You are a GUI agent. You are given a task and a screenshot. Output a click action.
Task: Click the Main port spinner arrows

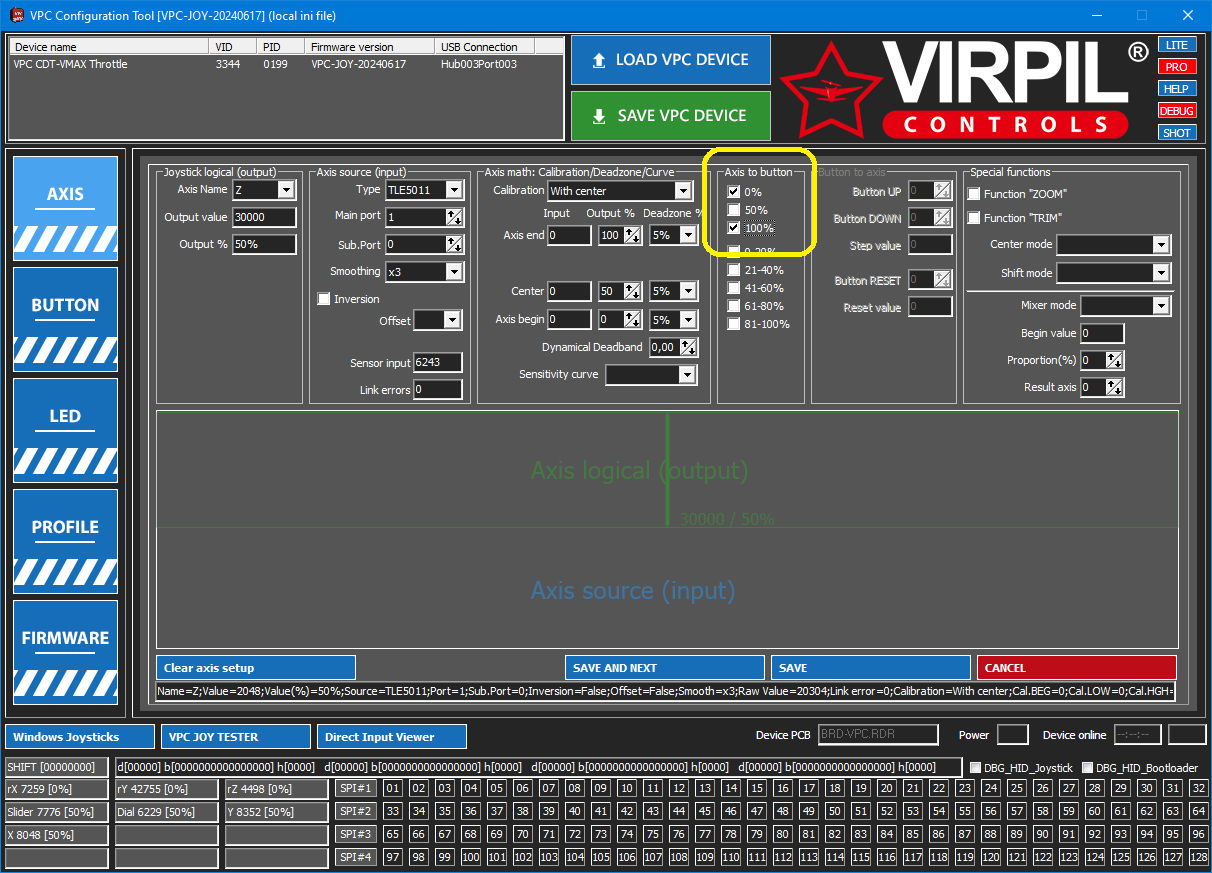pos(454,217)
